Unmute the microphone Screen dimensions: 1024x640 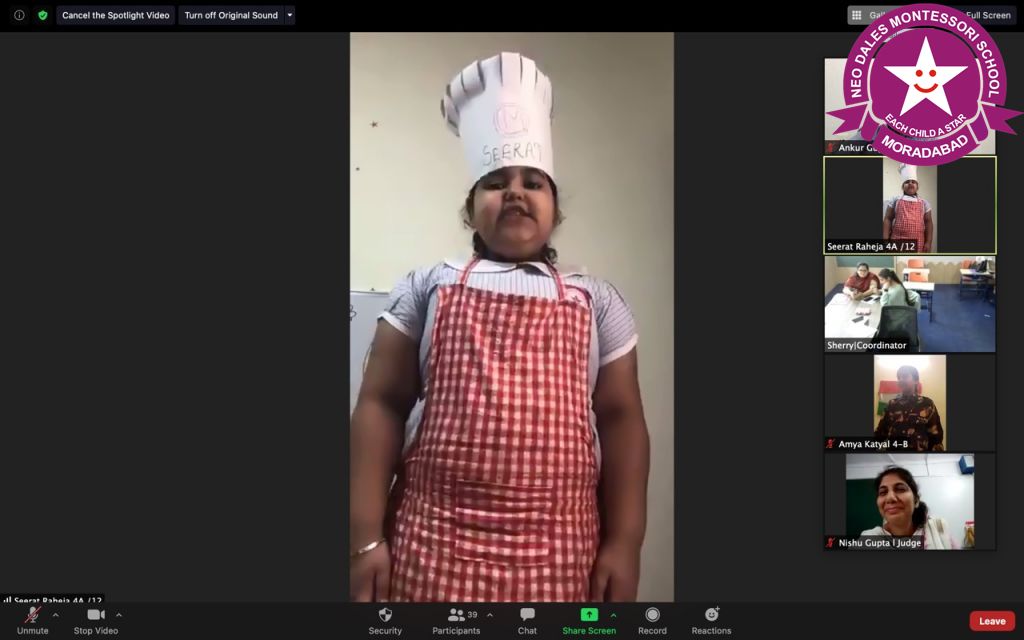[33, 621]
